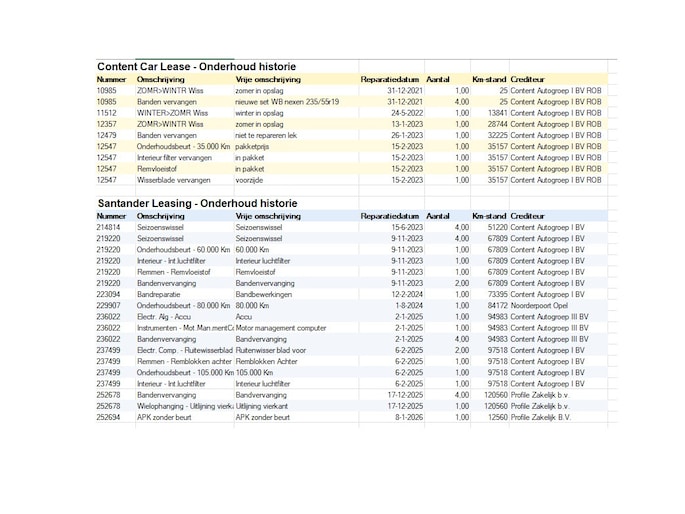This screenshot has height=514, width=685.
Task: Click the 'Reparatiedatum' header in Content Car Lease table
Action: 390,79
